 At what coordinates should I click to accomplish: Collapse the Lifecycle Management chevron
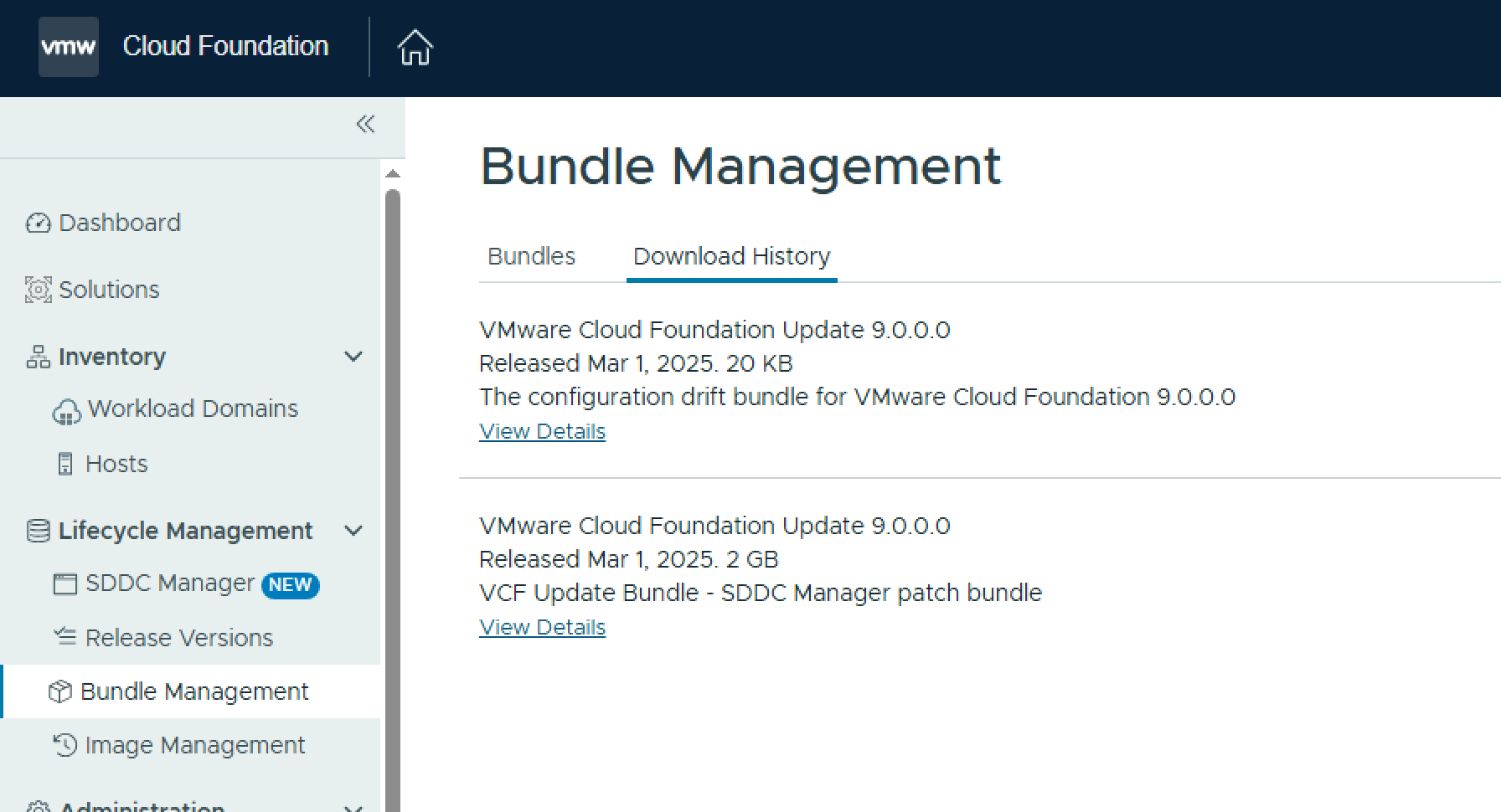tap(353, 531)
